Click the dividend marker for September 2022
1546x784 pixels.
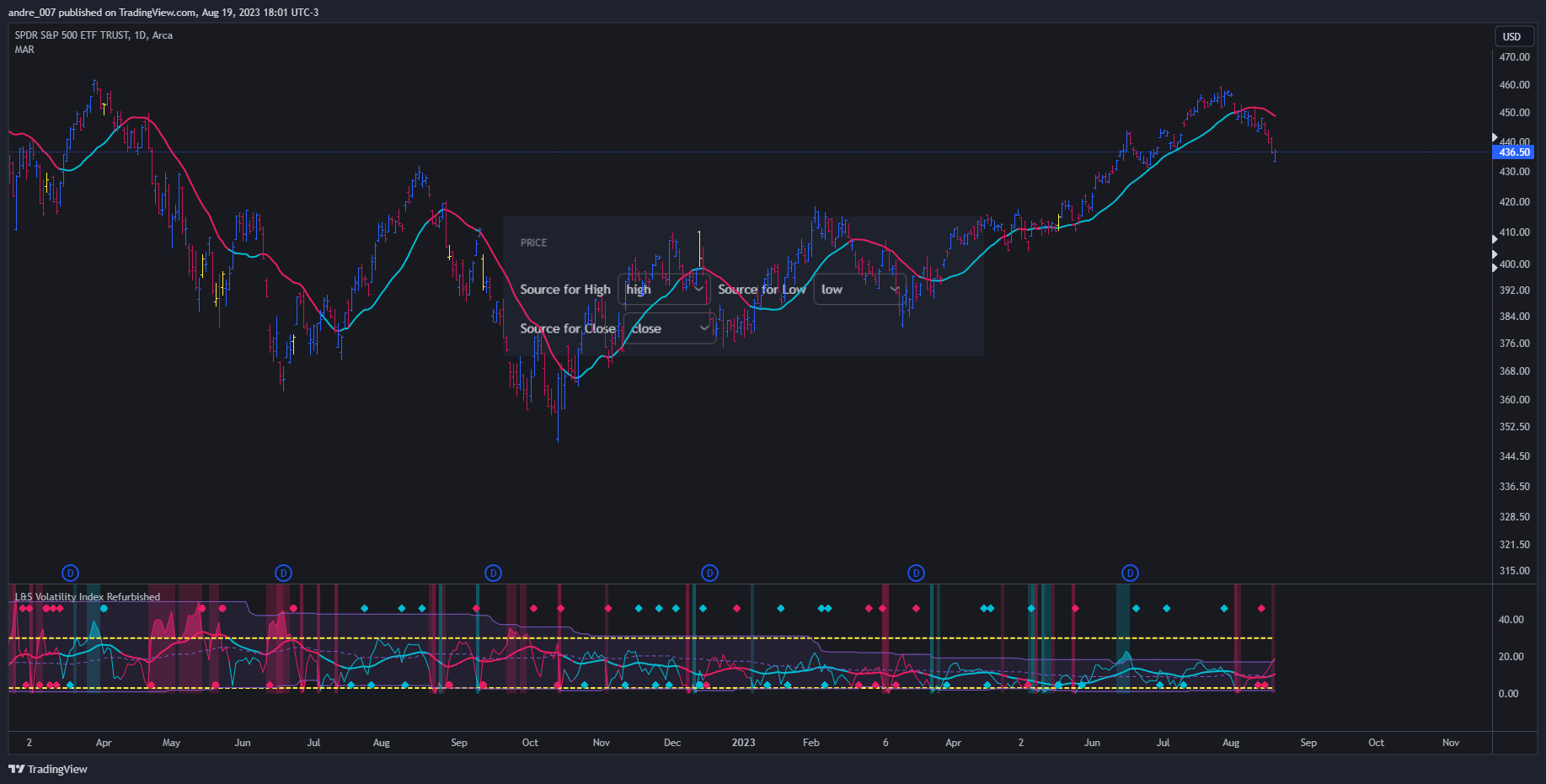(494, 573)
